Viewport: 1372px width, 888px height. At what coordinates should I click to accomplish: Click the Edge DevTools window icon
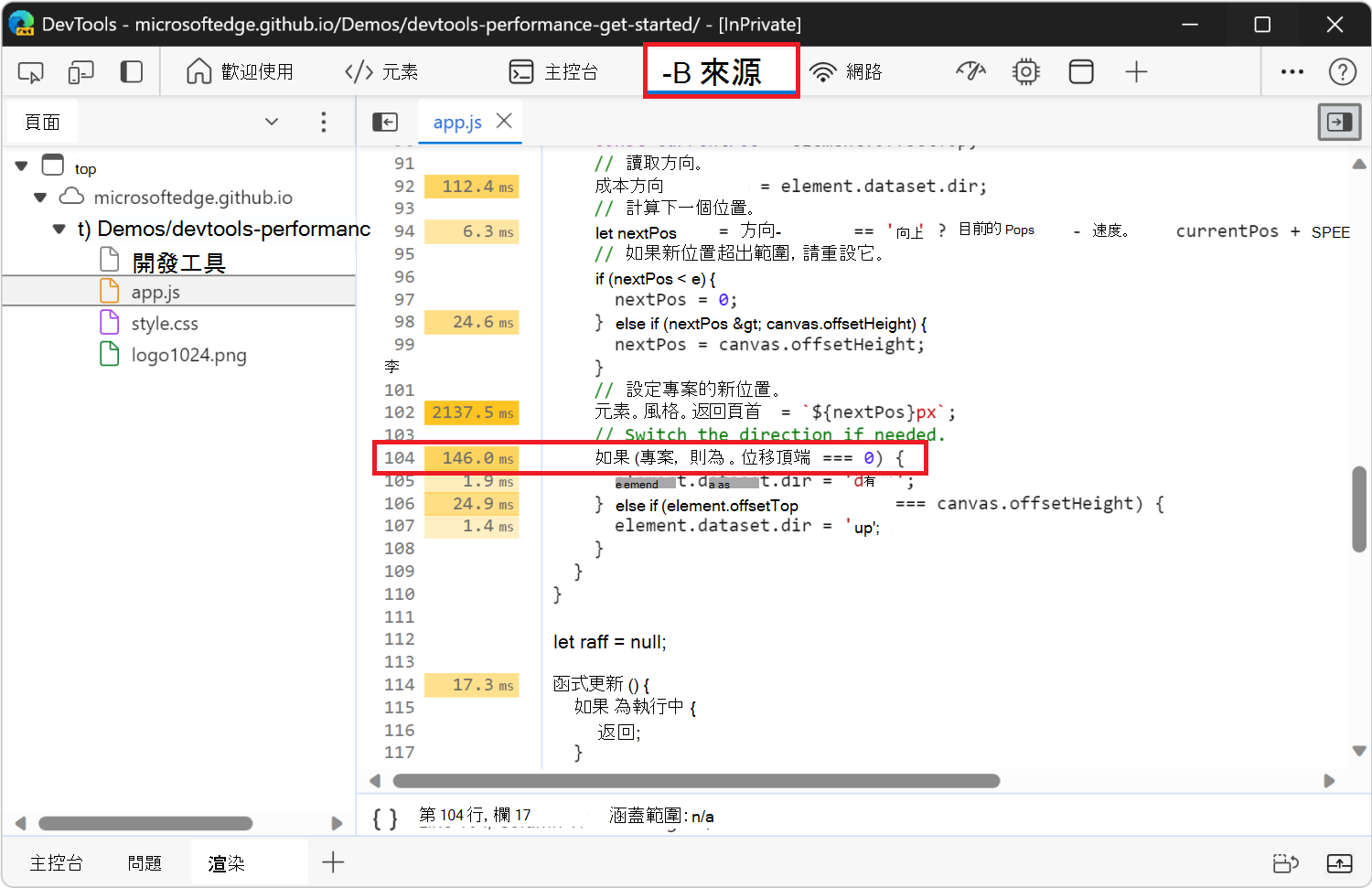coord(21,24)
